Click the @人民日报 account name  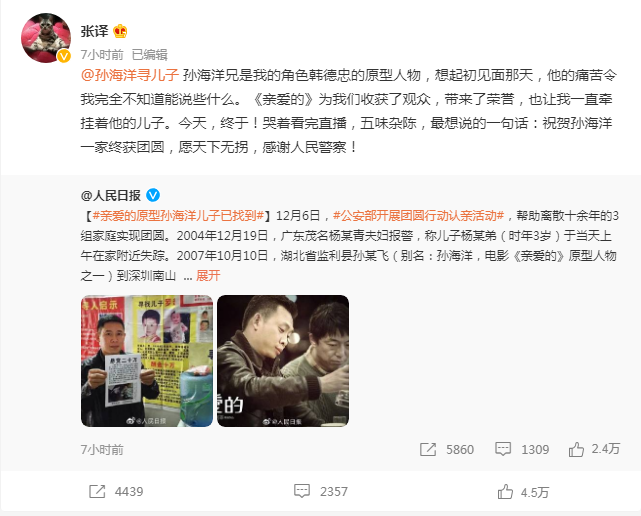tap(111, 195)
